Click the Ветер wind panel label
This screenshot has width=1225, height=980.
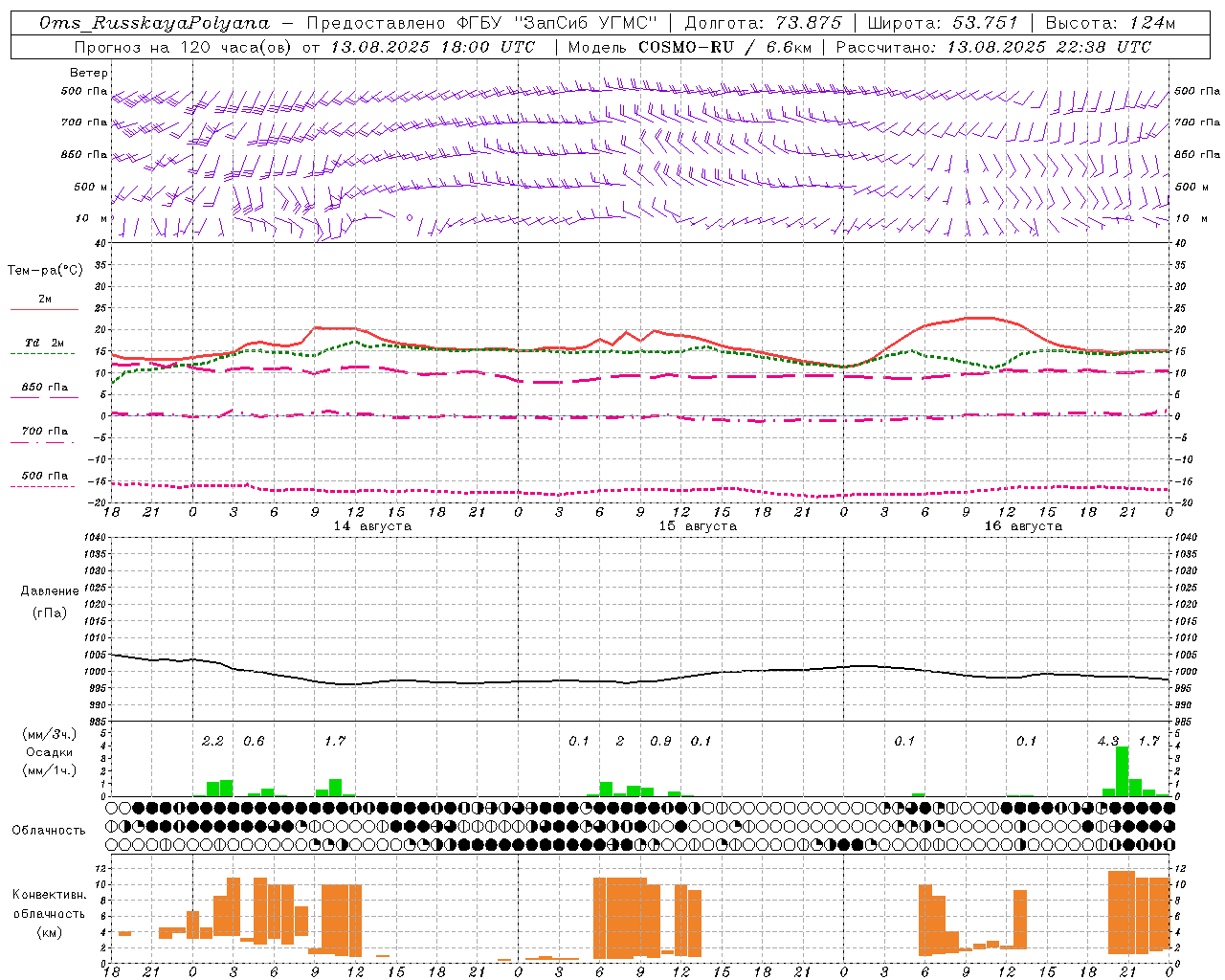coord(89,73)
